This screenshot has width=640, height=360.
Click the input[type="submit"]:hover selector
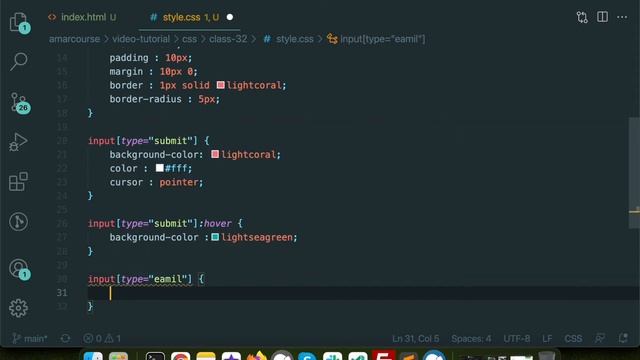(x=160, y=224)
